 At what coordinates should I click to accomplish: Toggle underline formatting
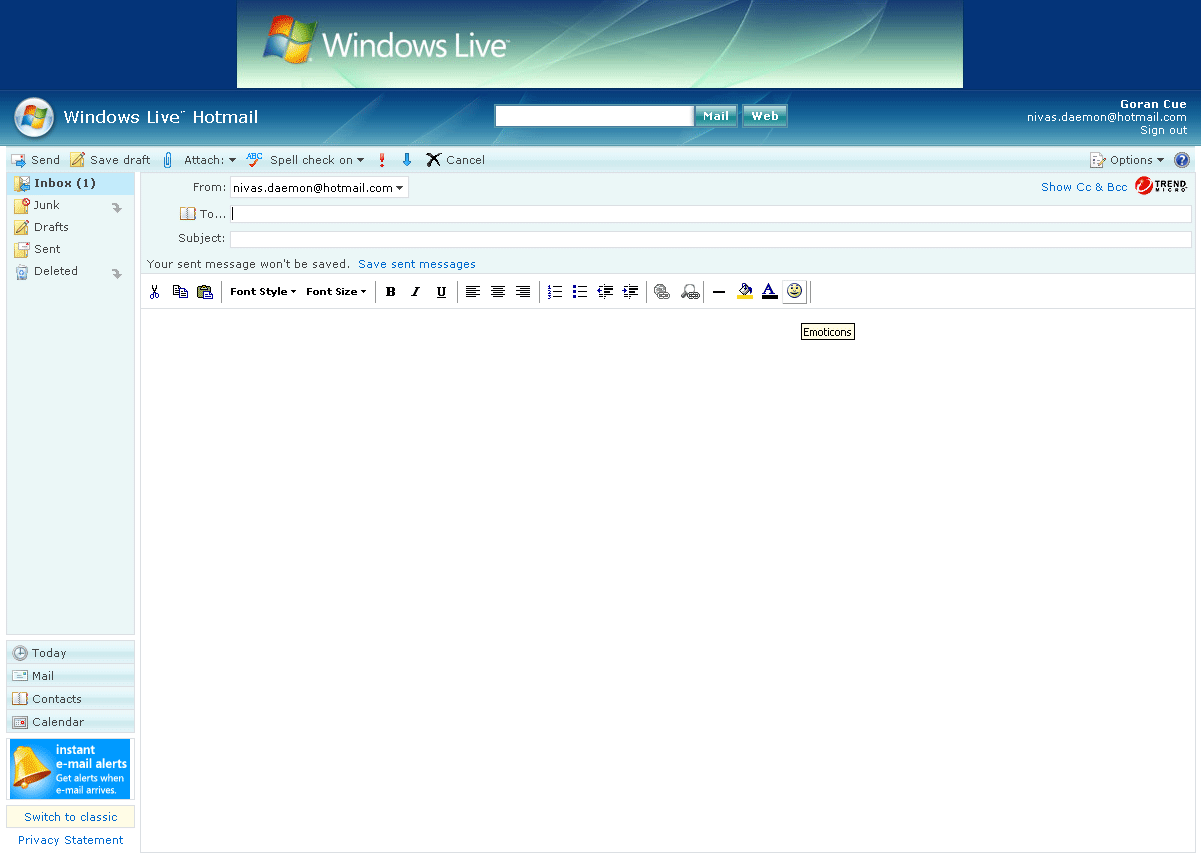441,292
